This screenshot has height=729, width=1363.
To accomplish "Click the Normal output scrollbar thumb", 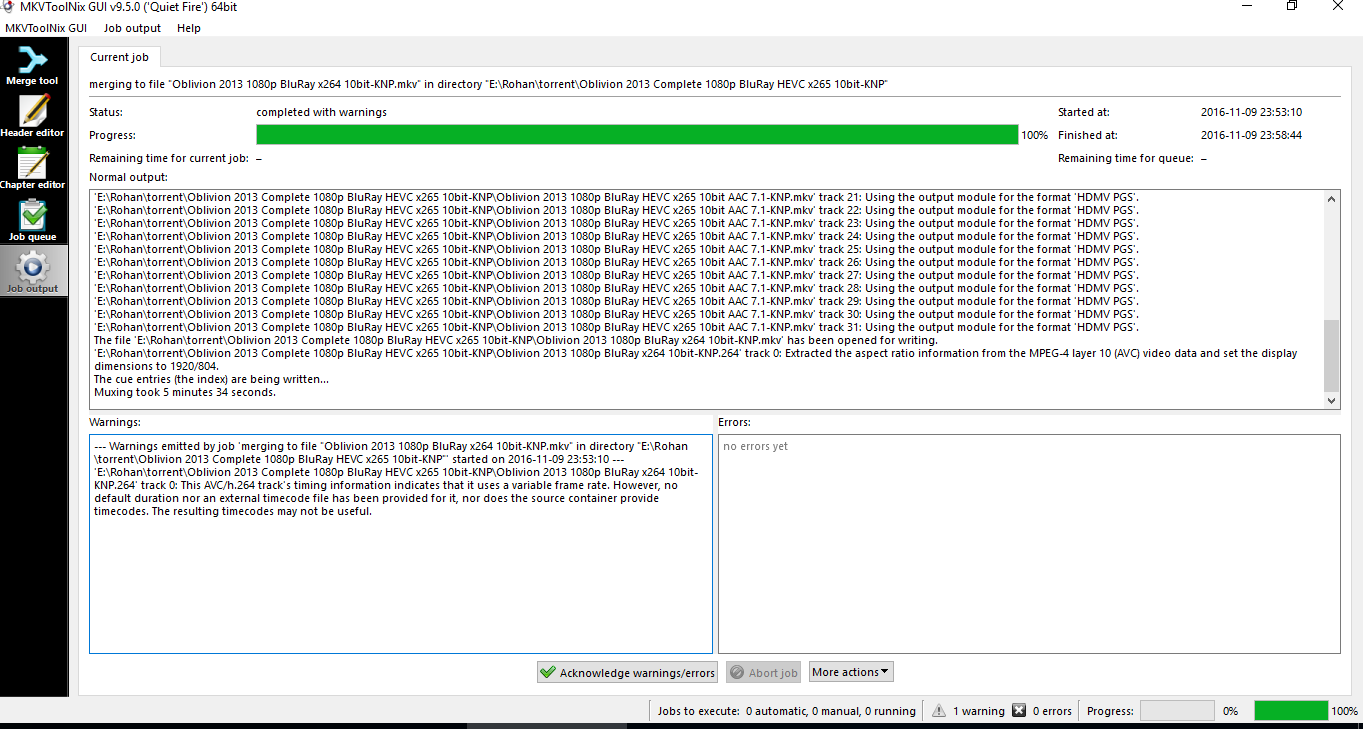I will coord(1331,356).
